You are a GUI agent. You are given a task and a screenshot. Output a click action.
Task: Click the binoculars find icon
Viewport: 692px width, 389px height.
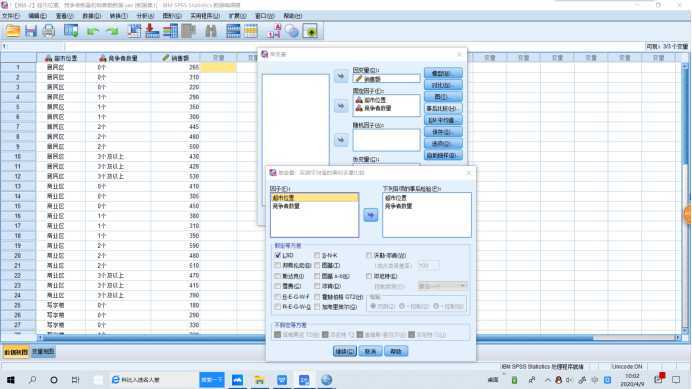(x=211, y=31)
